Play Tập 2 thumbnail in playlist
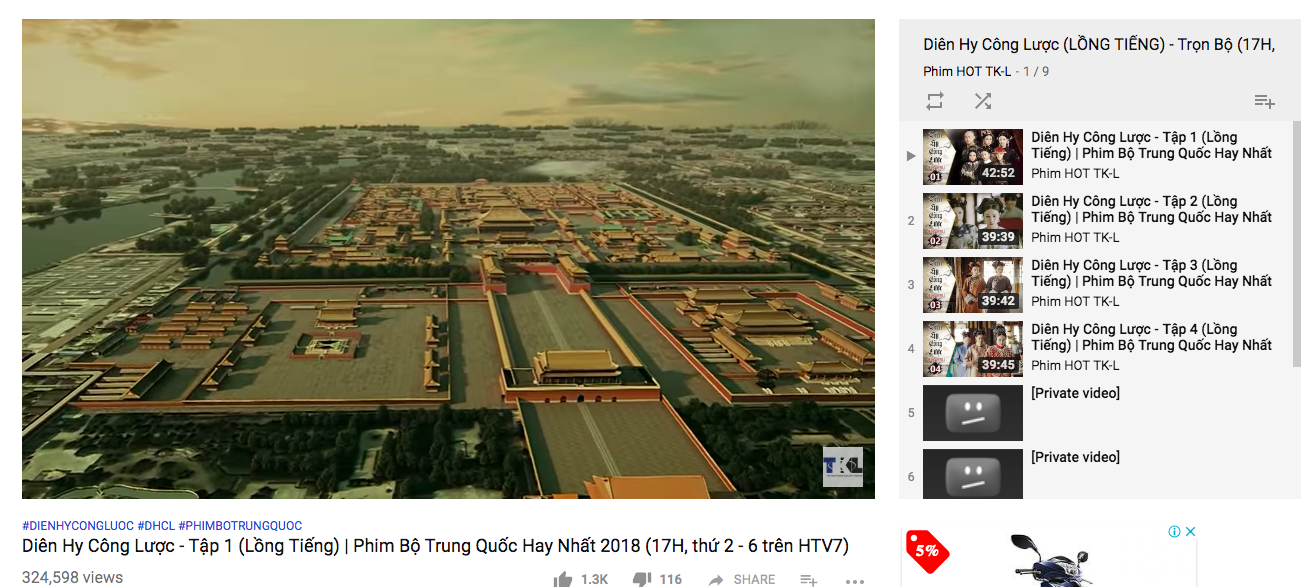This screenshot has width=1303, height=587. pyautogui.click(x=972, y=221)
